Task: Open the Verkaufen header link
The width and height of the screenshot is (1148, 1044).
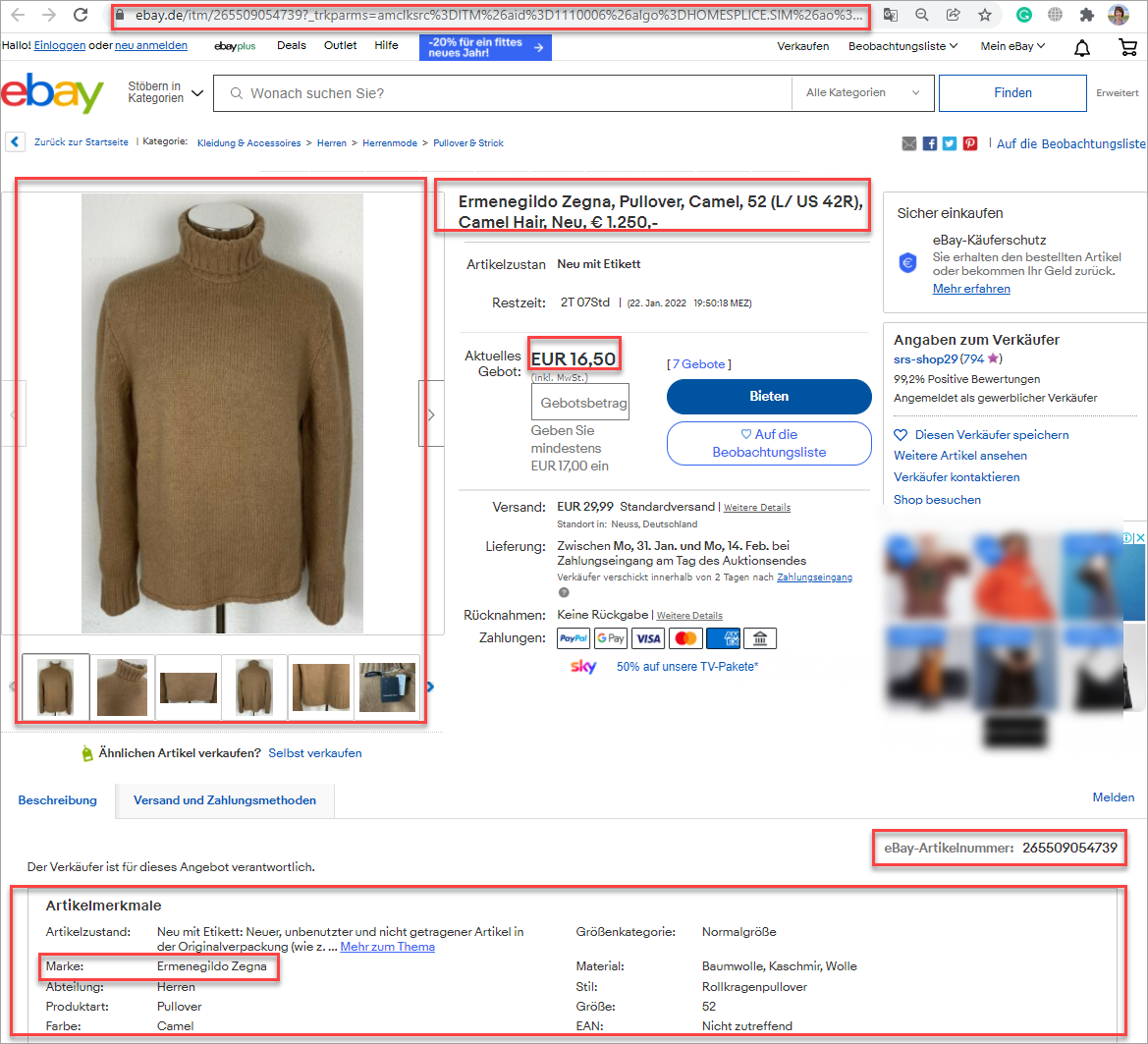Action: [x=803, y=46]
